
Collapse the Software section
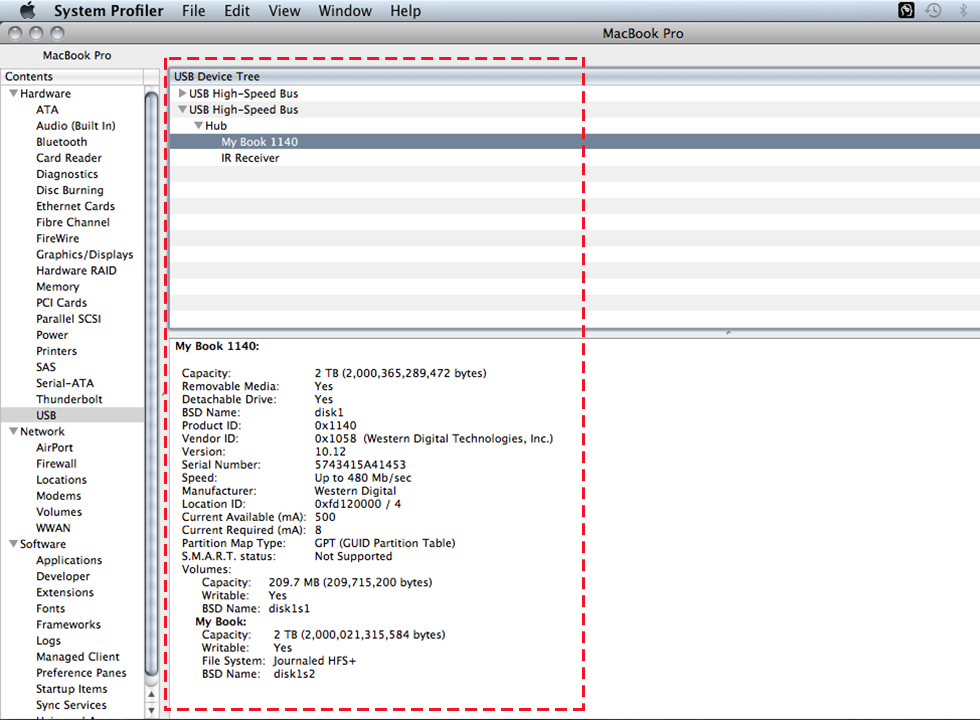[x=13, y=544]
